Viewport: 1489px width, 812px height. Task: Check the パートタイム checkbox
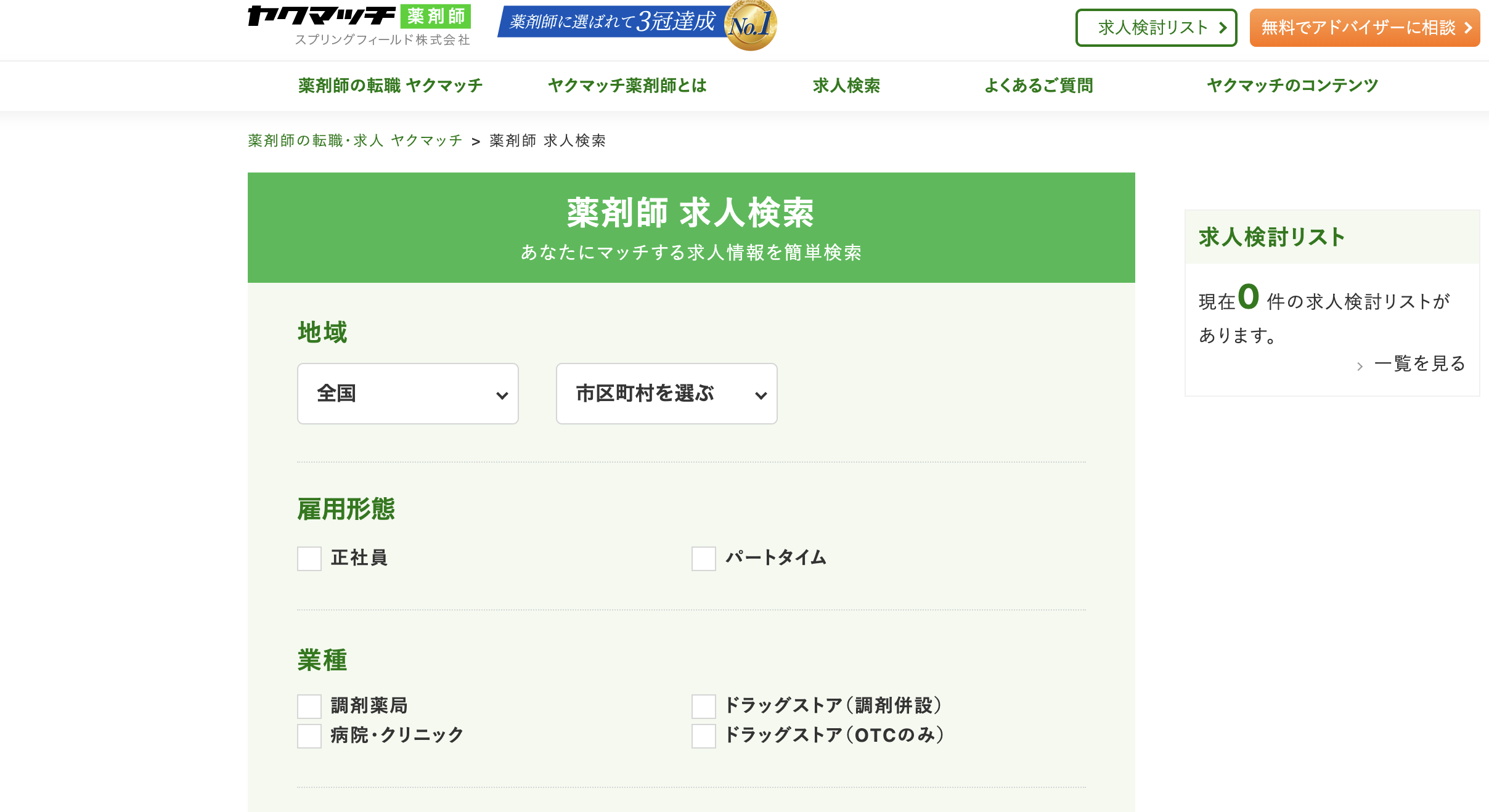tap(704, 559)
